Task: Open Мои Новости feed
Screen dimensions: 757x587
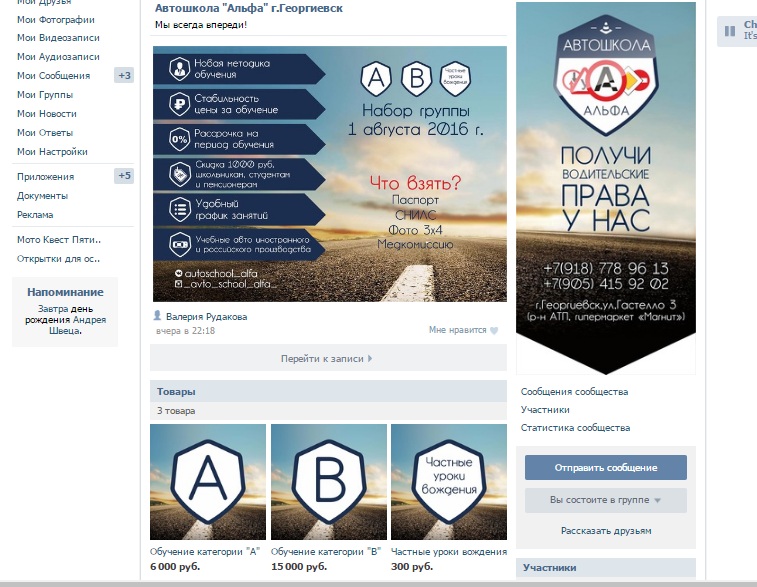Action: coord(46,113)
